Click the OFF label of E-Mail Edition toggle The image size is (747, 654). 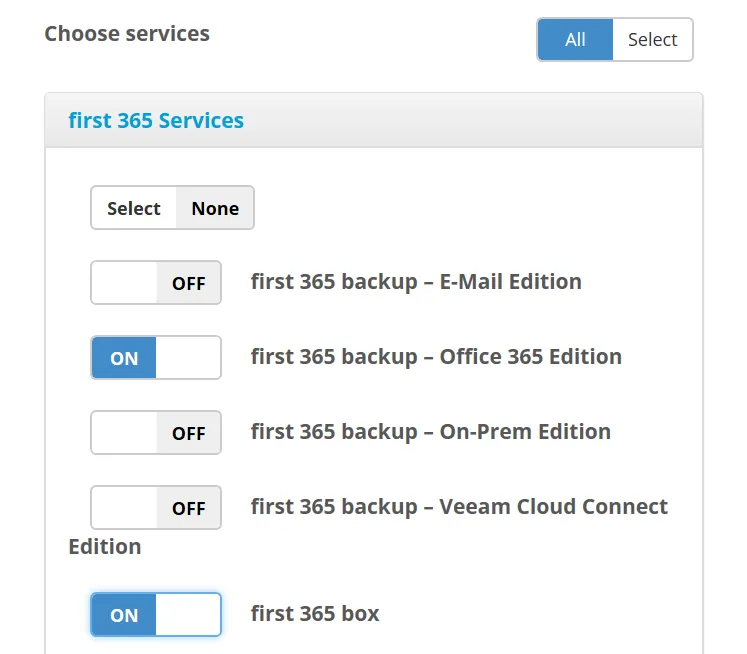189,283
